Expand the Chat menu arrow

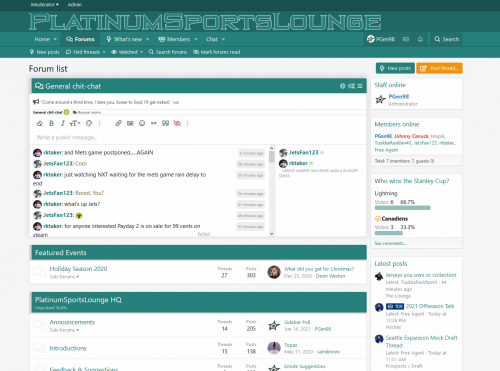(x=223, y=39)
